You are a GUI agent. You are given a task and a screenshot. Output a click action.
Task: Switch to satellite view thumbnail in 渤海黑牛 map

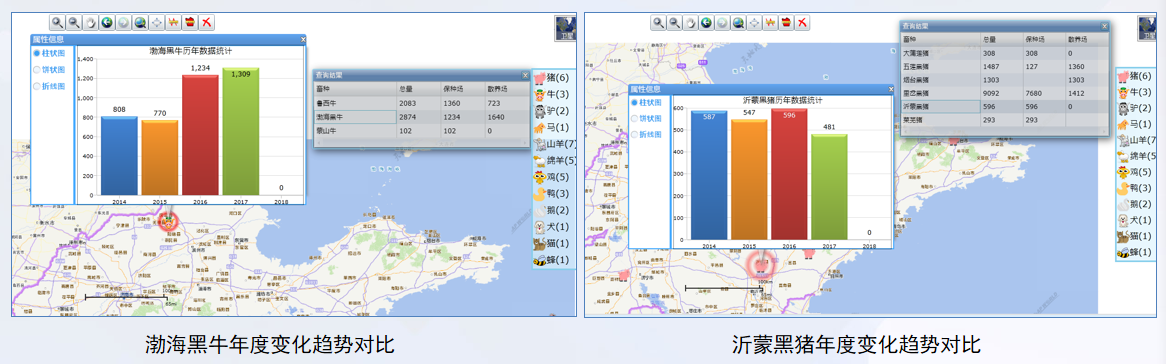click(x=565, y=27)
